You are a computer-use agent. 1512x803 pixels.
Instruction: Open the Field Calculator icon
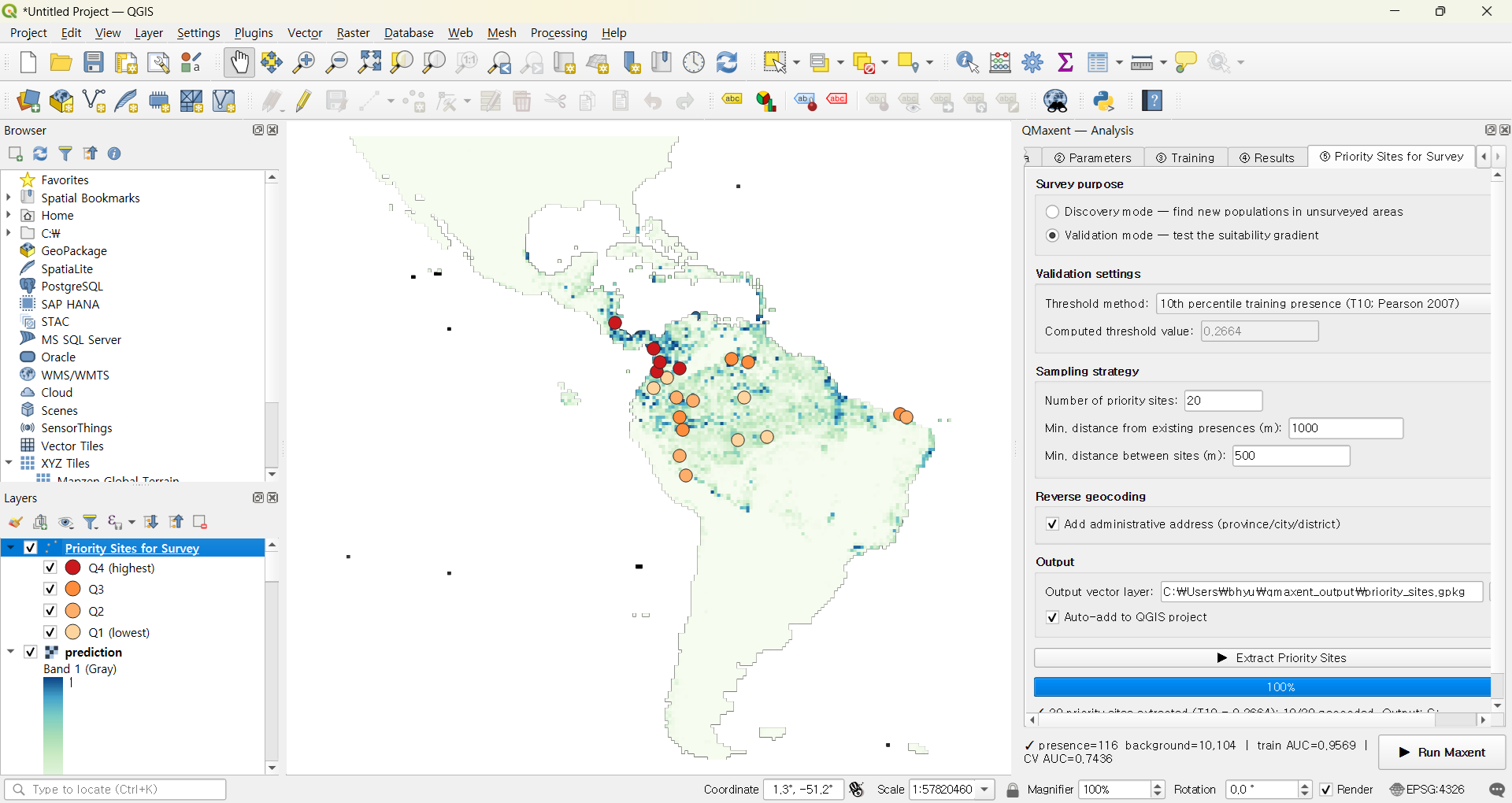tap(1000, 62)
